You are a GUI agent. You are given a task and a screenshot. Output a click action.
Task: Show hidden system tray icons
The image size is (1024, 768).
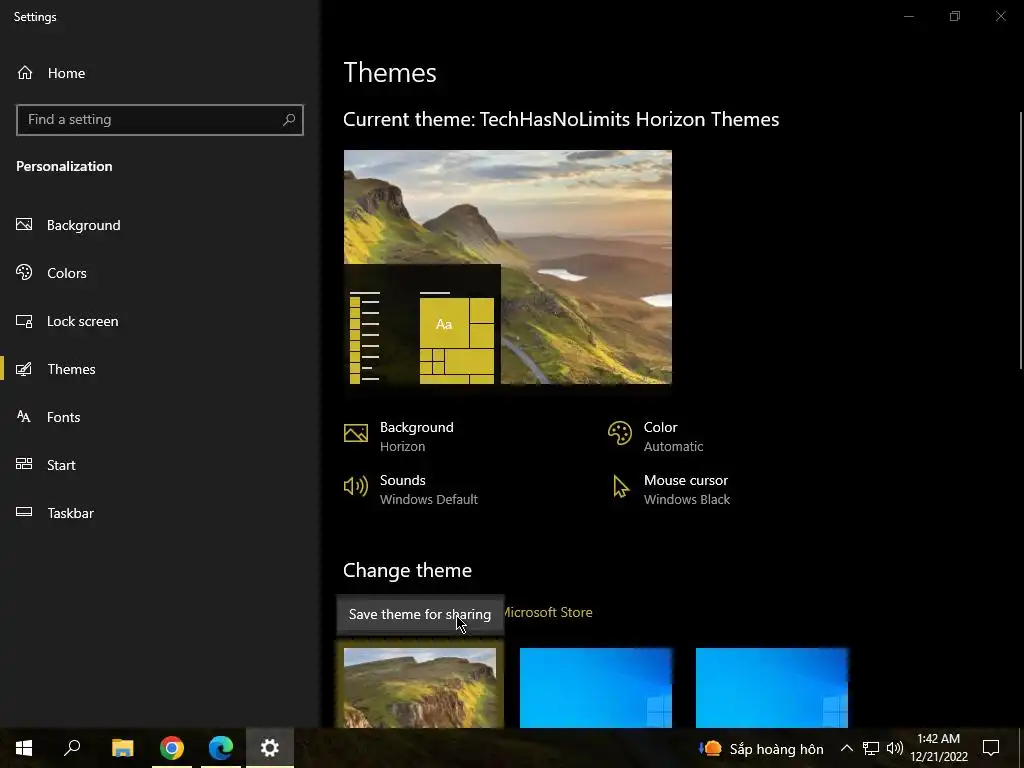point(846,748)
